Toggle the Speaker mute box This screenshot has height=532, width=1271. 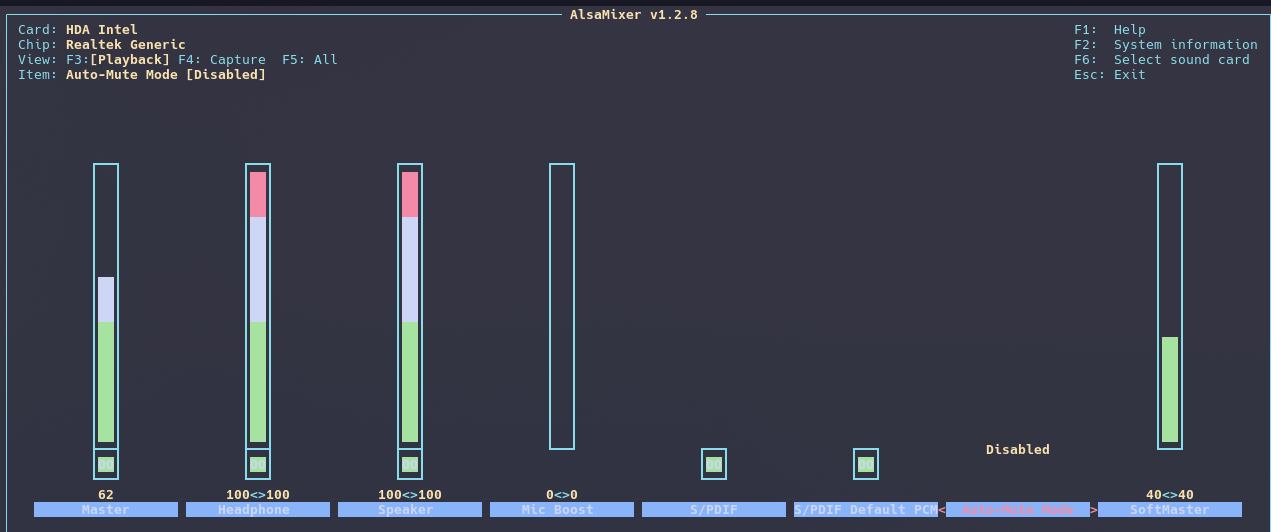[x=410, y=464]
